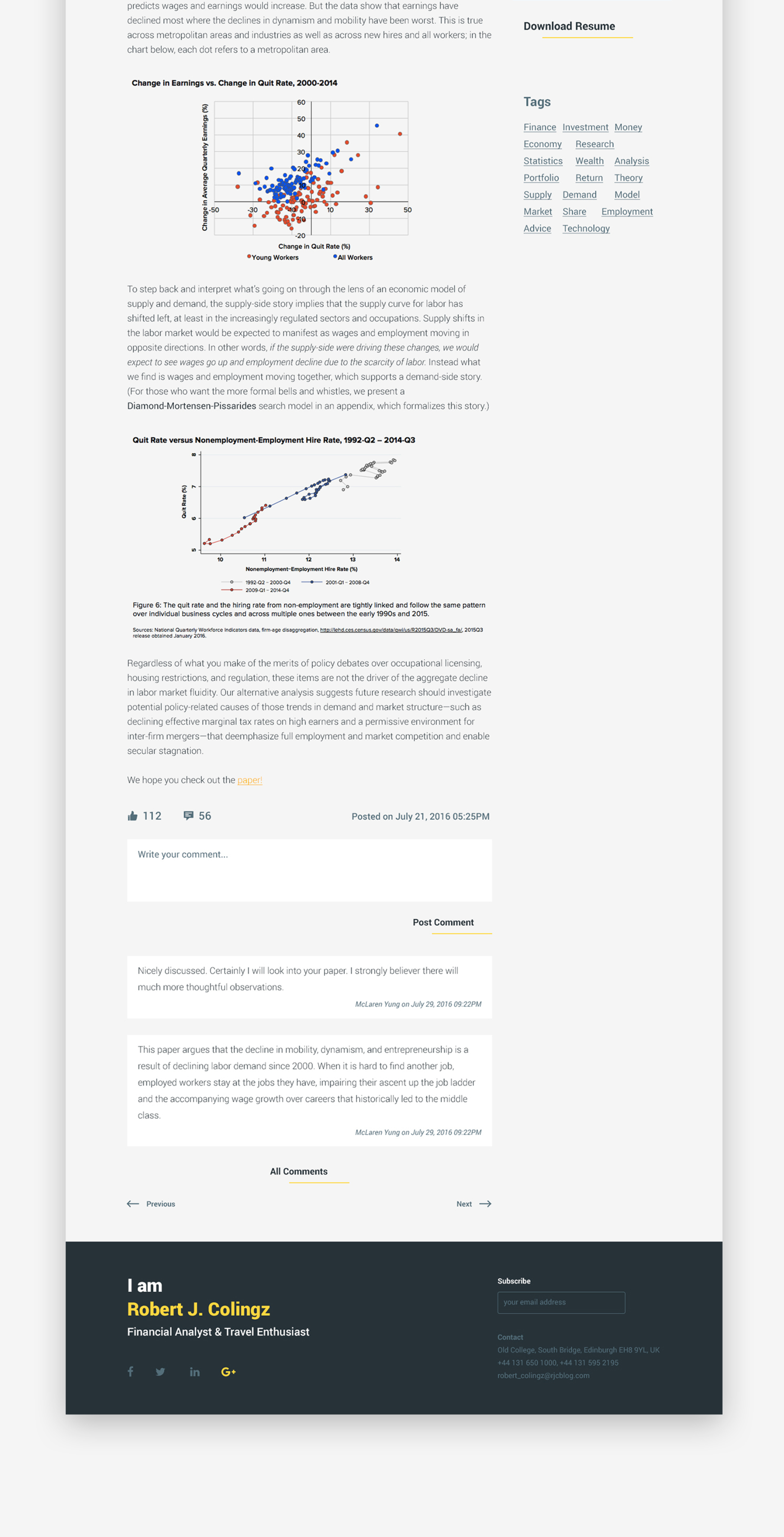Click the Previous navigation arrow icon
The height and width of the screenshot is (1537, 784).
(133, 1203)
